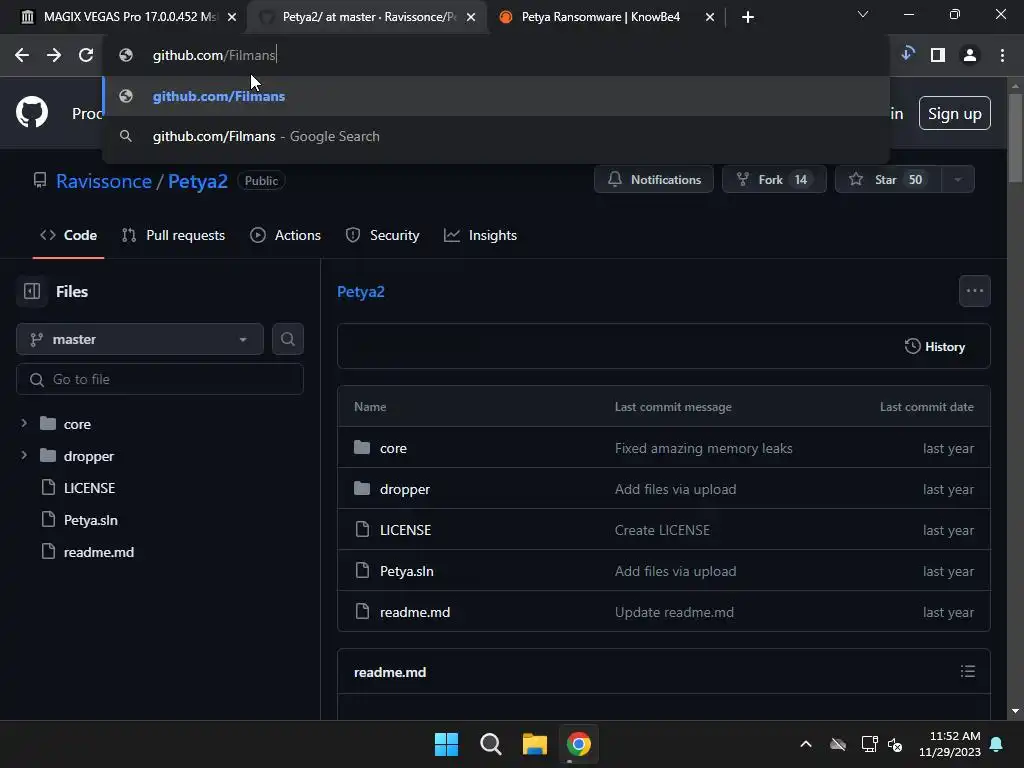This screenshot has height=768, width=1024.
Task: Click the network display tray icon
Action: [x=869, y=744]
